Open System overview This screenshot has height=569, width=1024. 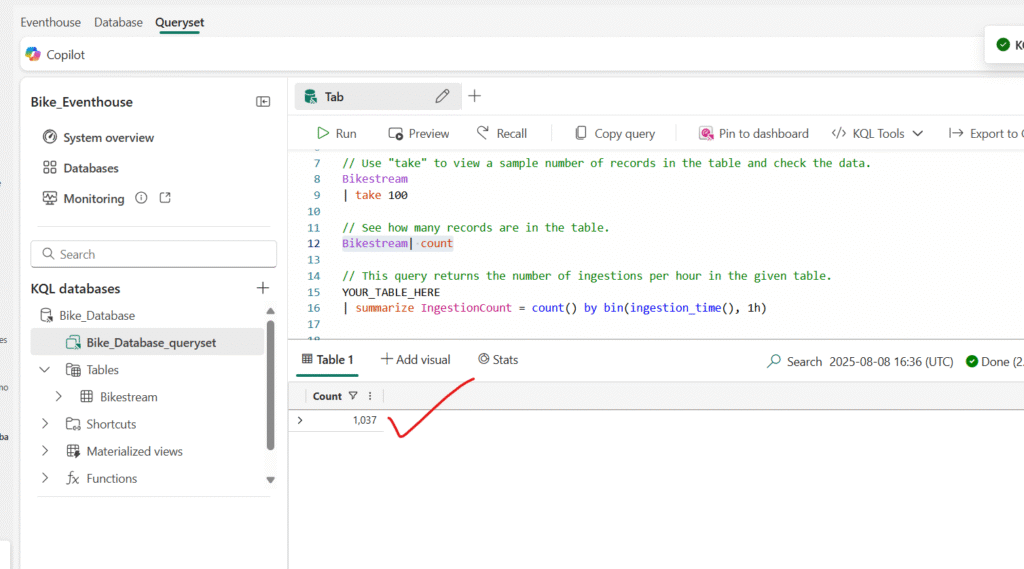click(x=108, y=138)
